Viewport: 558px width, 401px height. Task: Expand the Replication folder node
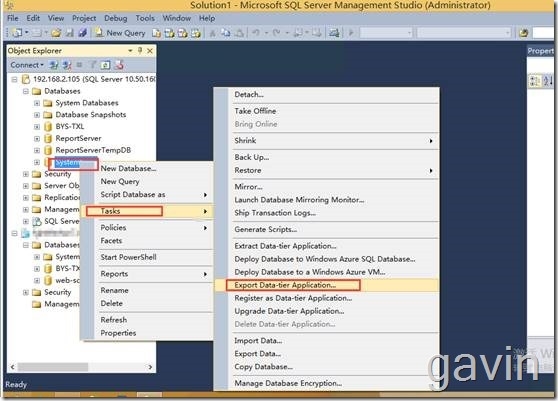26,198
